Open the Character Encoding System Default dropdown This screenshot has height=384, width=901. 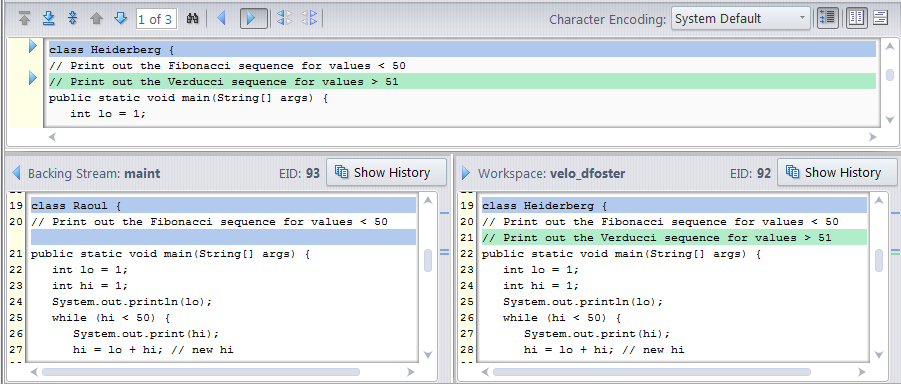point(741,18)
